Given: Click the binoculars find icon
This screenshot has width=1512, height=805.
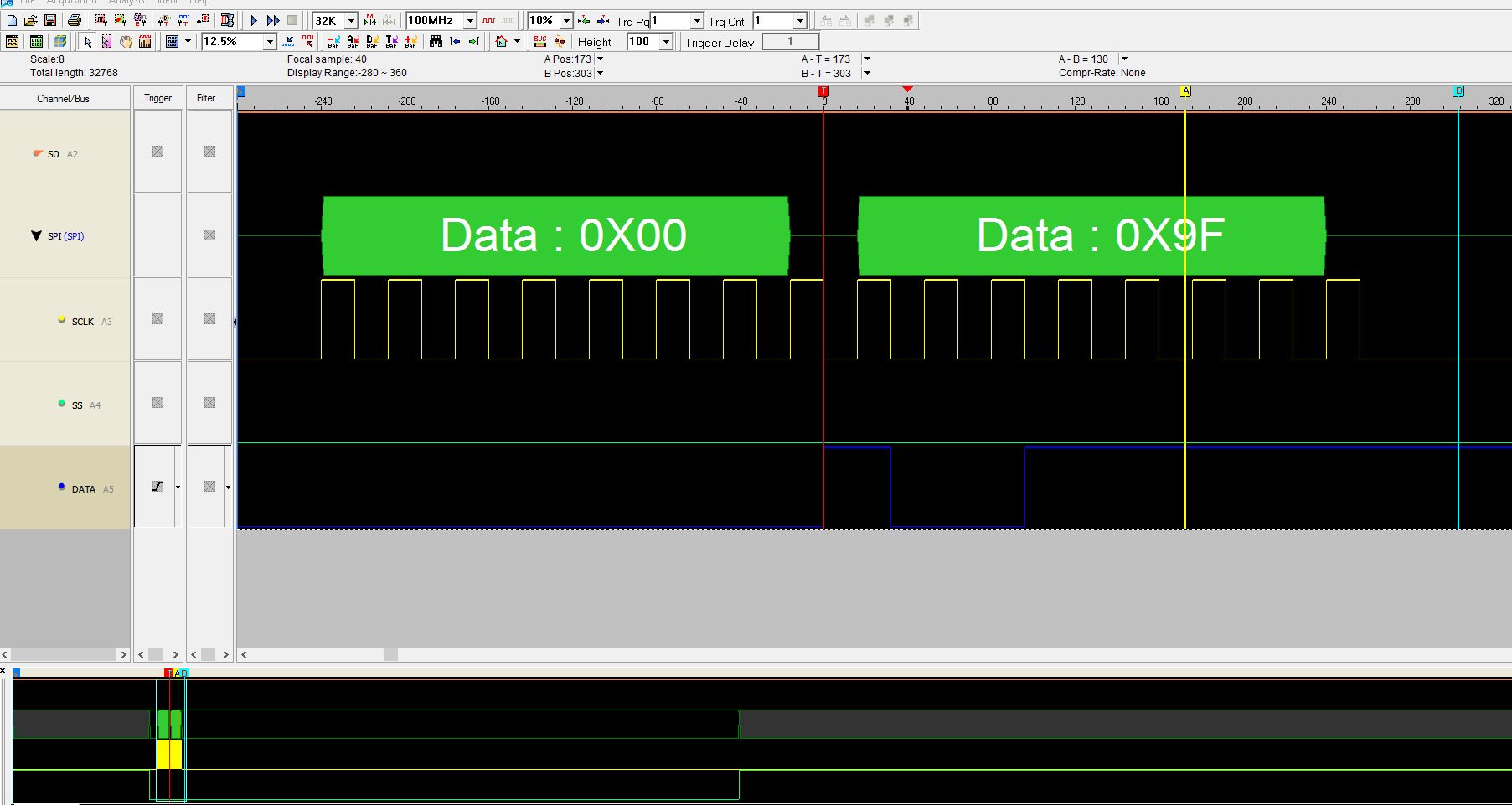Looking at the screenshot, I should pyautogui.click(x=436, y=41).
